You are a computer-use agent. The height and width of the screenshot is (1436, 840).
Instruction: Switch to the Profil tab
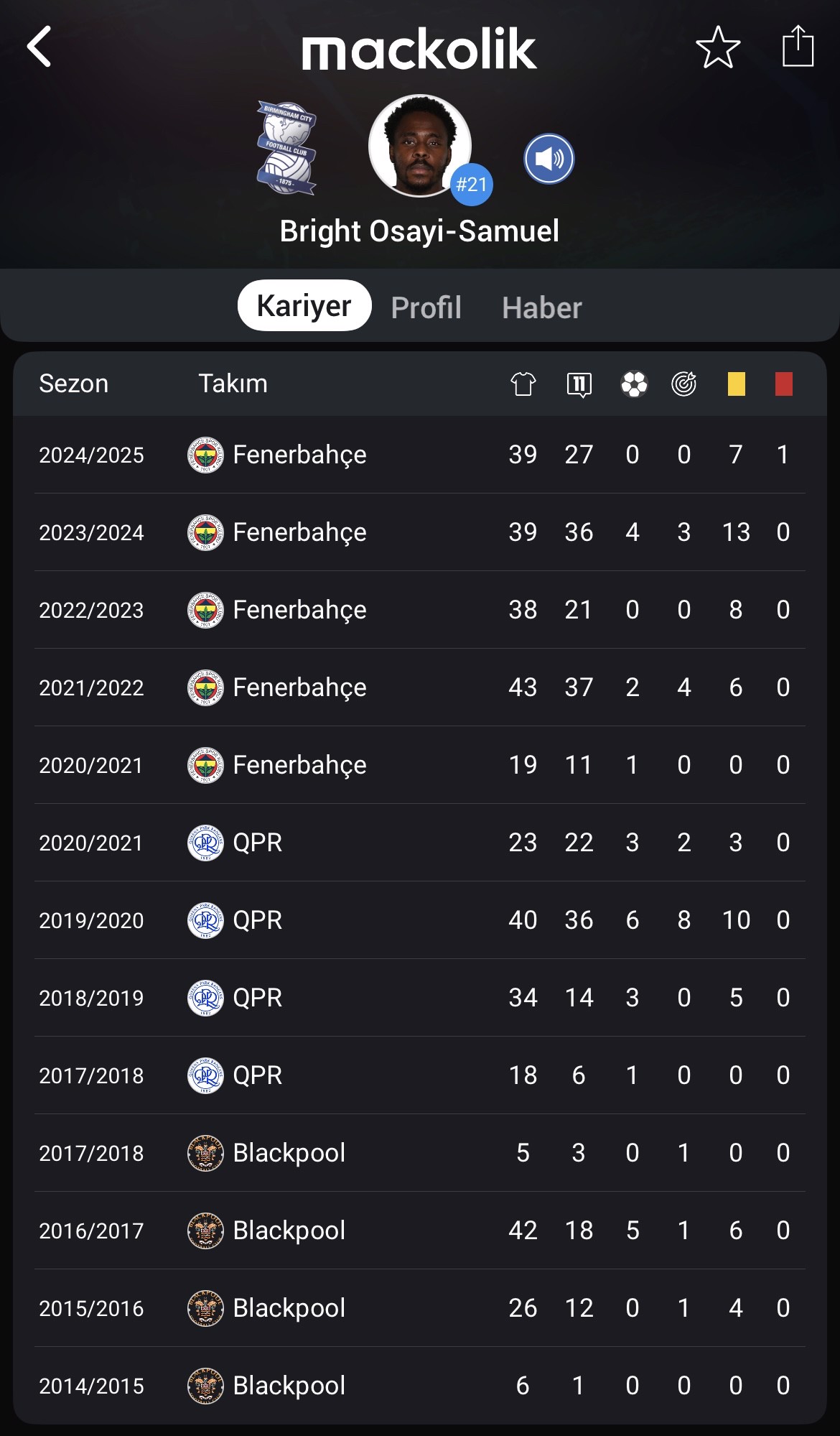pyautogui.click(x=426, y=307)
